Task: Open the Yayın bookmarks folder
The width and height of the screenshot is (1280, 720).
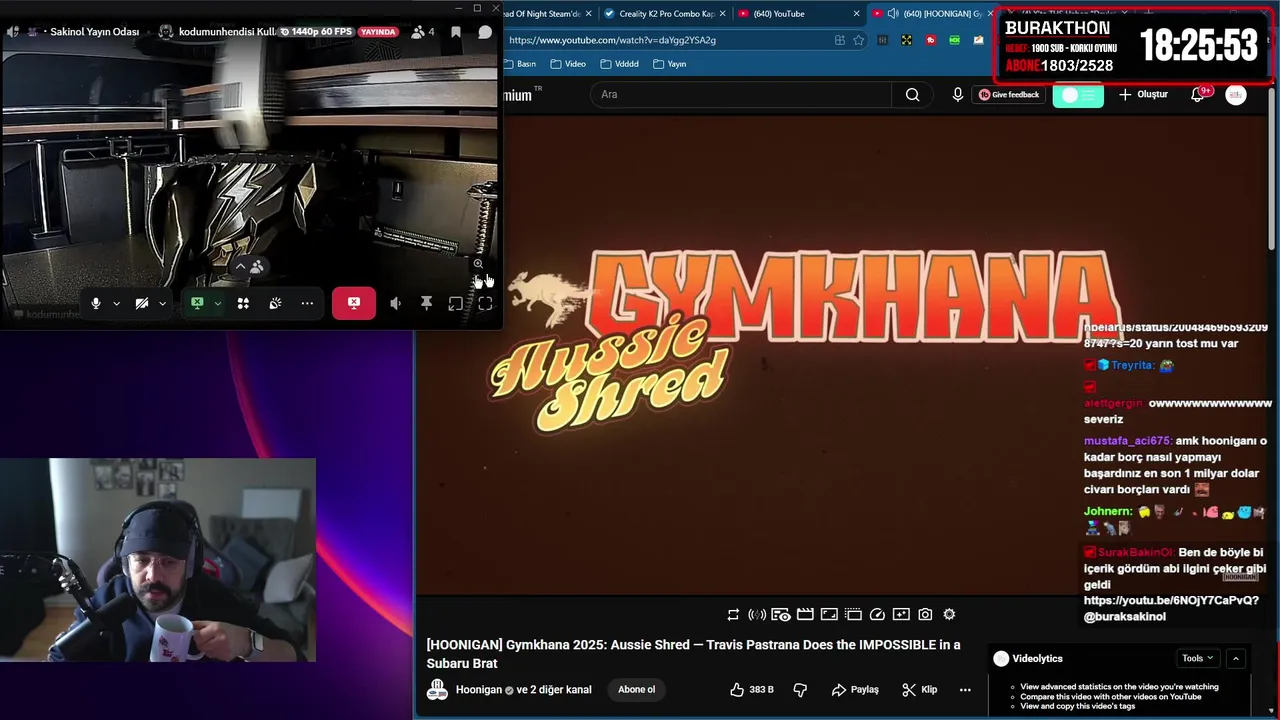Action: tap(670, 64)
